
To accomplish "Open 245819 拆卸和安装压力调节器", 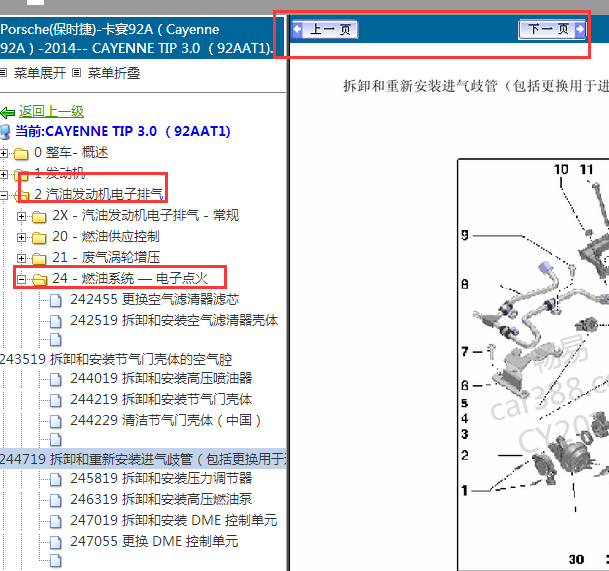I will pyautogui.click(x=161, y=478).
